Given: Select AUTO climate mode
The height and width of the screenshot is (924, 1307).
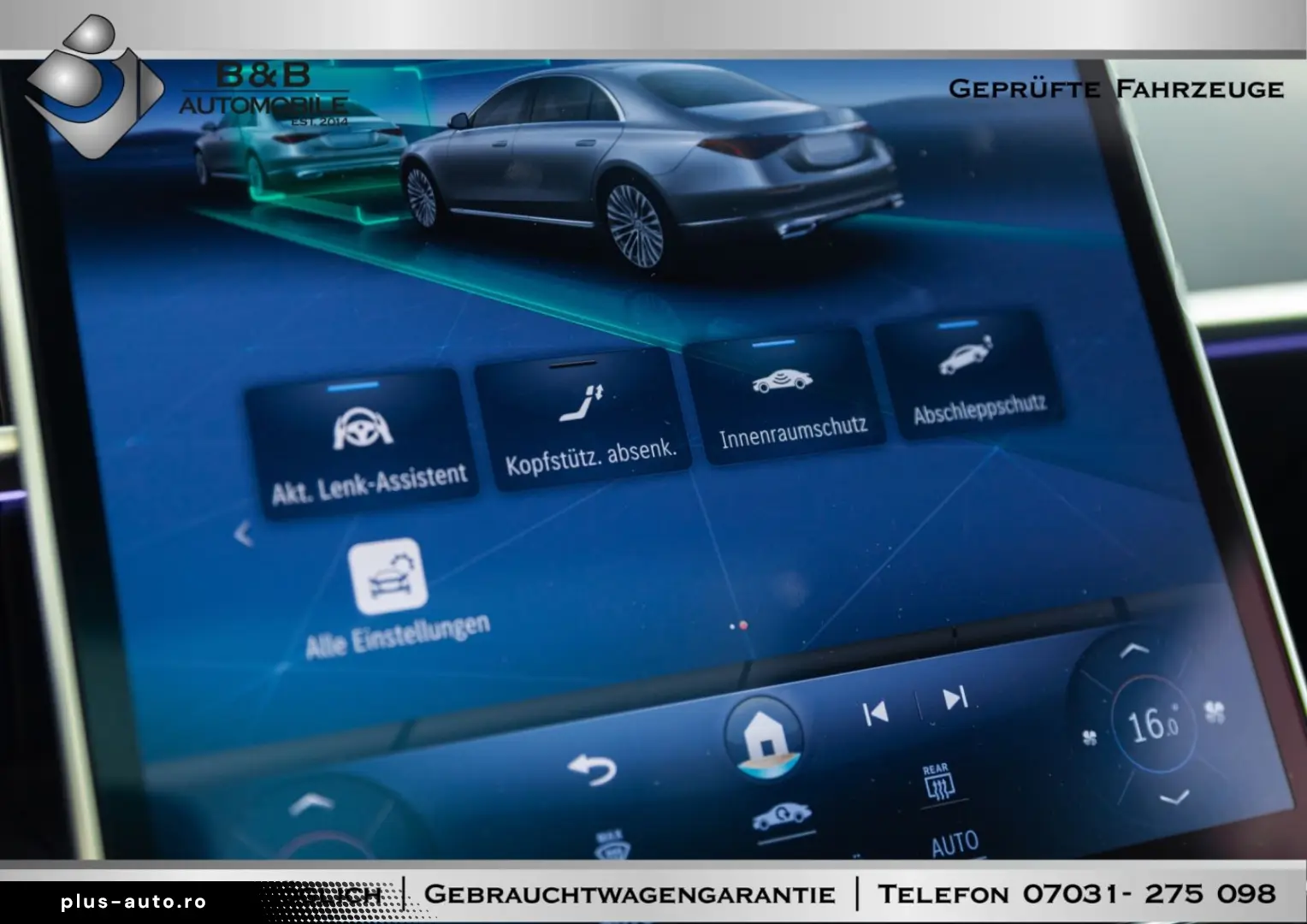Looking at the screenshot, I should (x=955, y=843).
